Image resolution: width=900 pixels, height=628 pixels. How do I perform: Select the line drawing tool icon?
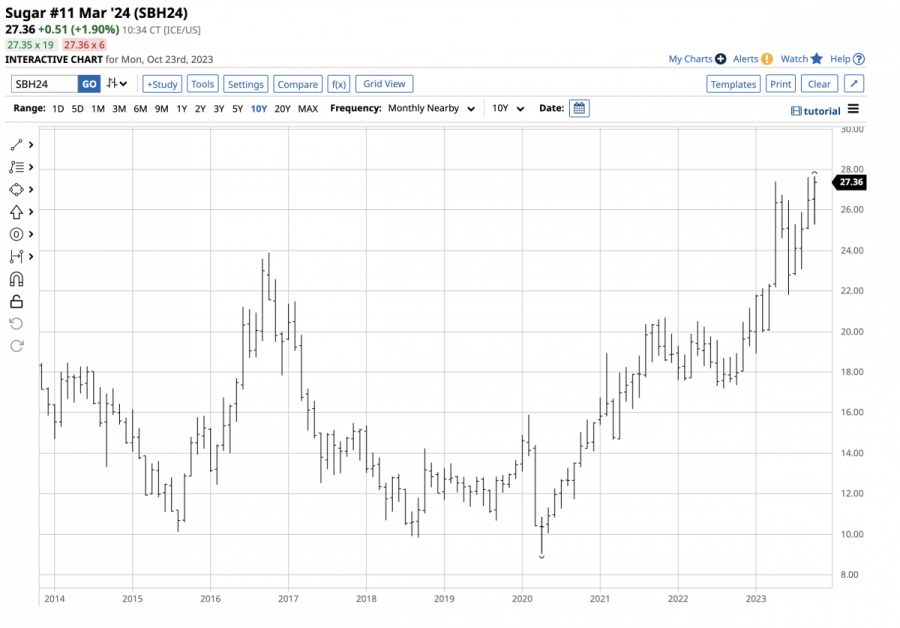(16, 145)
